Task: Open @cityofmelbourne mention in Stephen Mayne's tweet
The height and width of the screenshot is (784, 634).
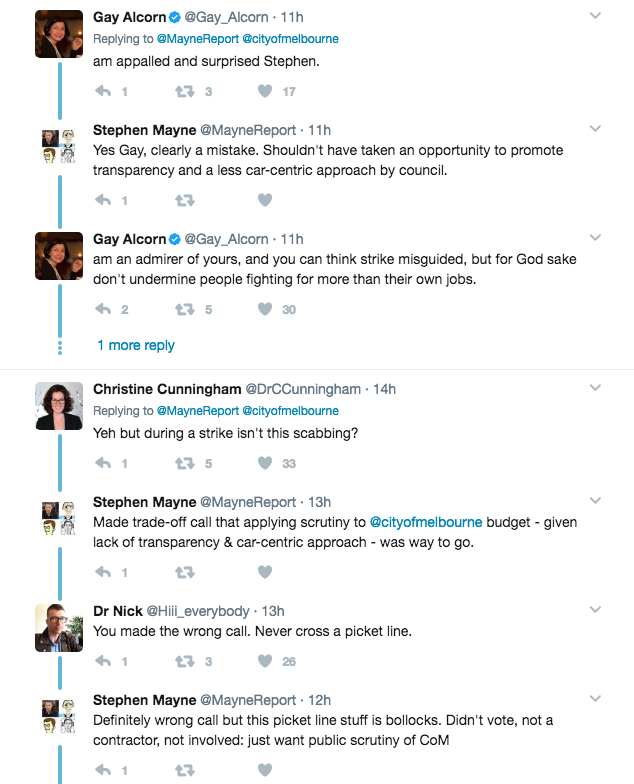Action: [x=426, y=522]
